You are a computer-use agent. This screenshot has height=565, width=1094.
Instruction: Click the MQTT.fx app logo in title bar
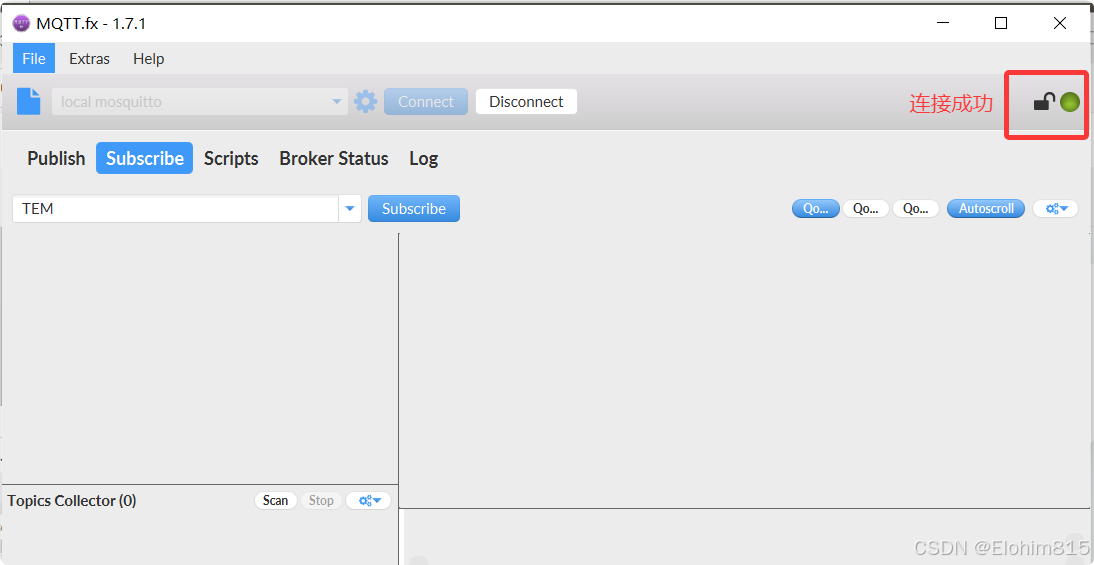(22, 23)
